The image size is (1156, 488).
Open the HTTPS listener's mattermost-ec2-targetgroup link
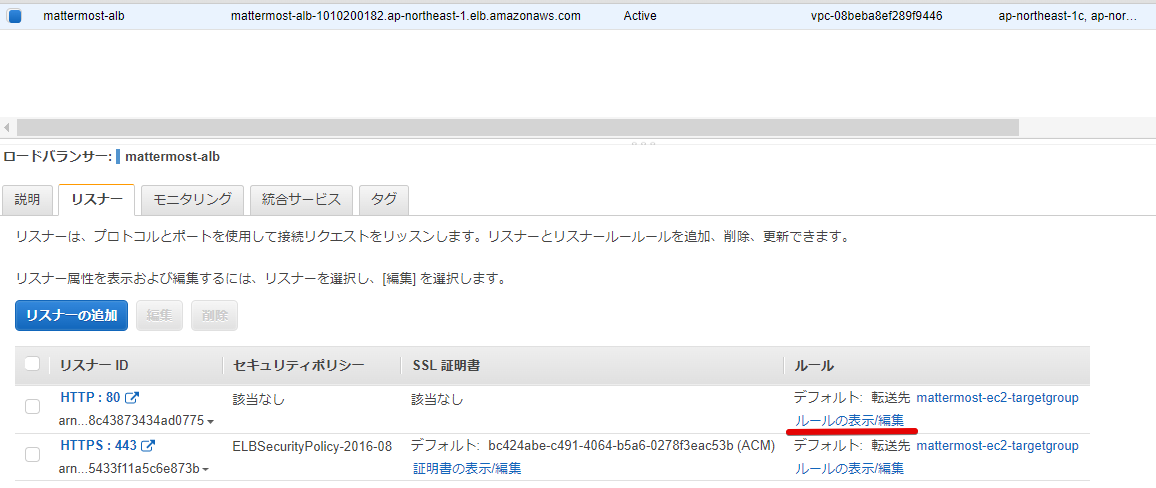point(997,446)
